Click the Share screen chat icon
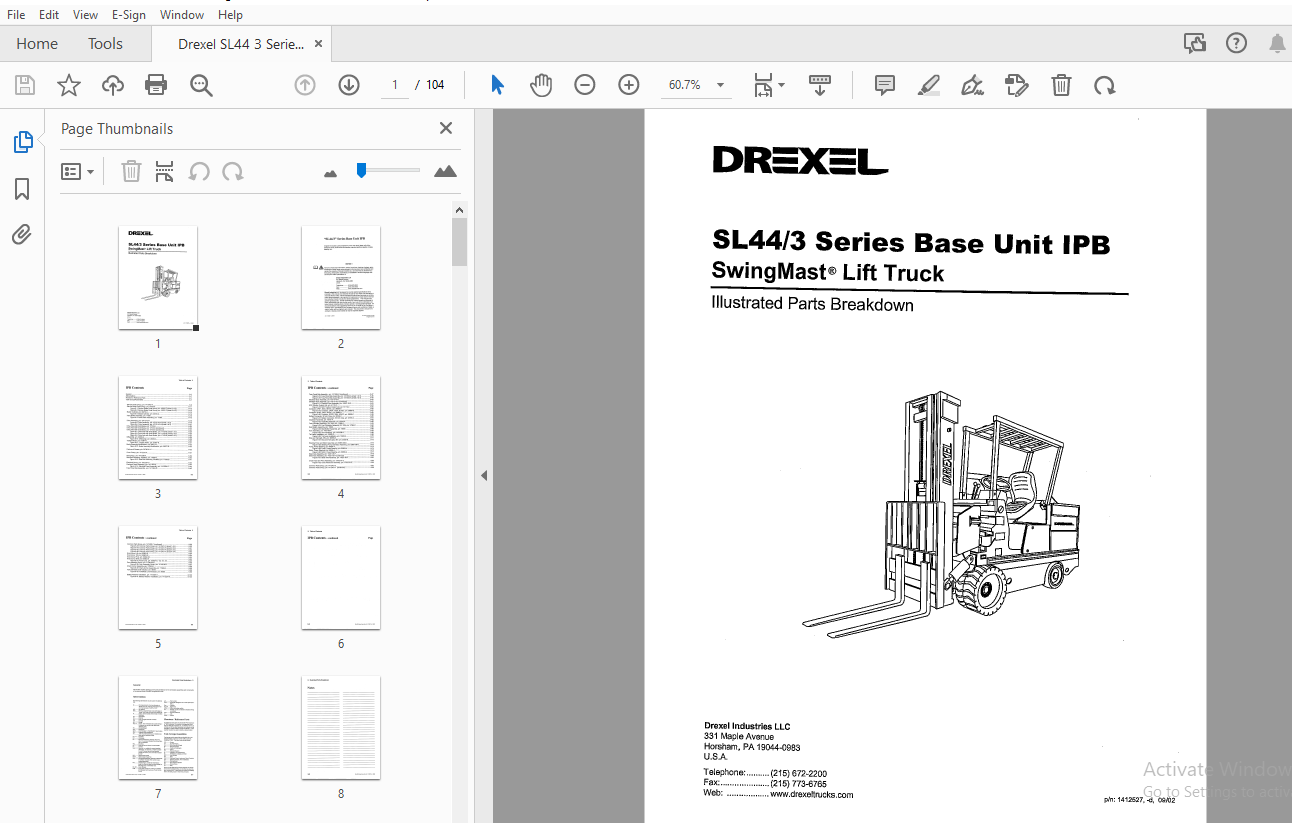1292x823 pixels. pyautogui.click(x=1194, y=43)
